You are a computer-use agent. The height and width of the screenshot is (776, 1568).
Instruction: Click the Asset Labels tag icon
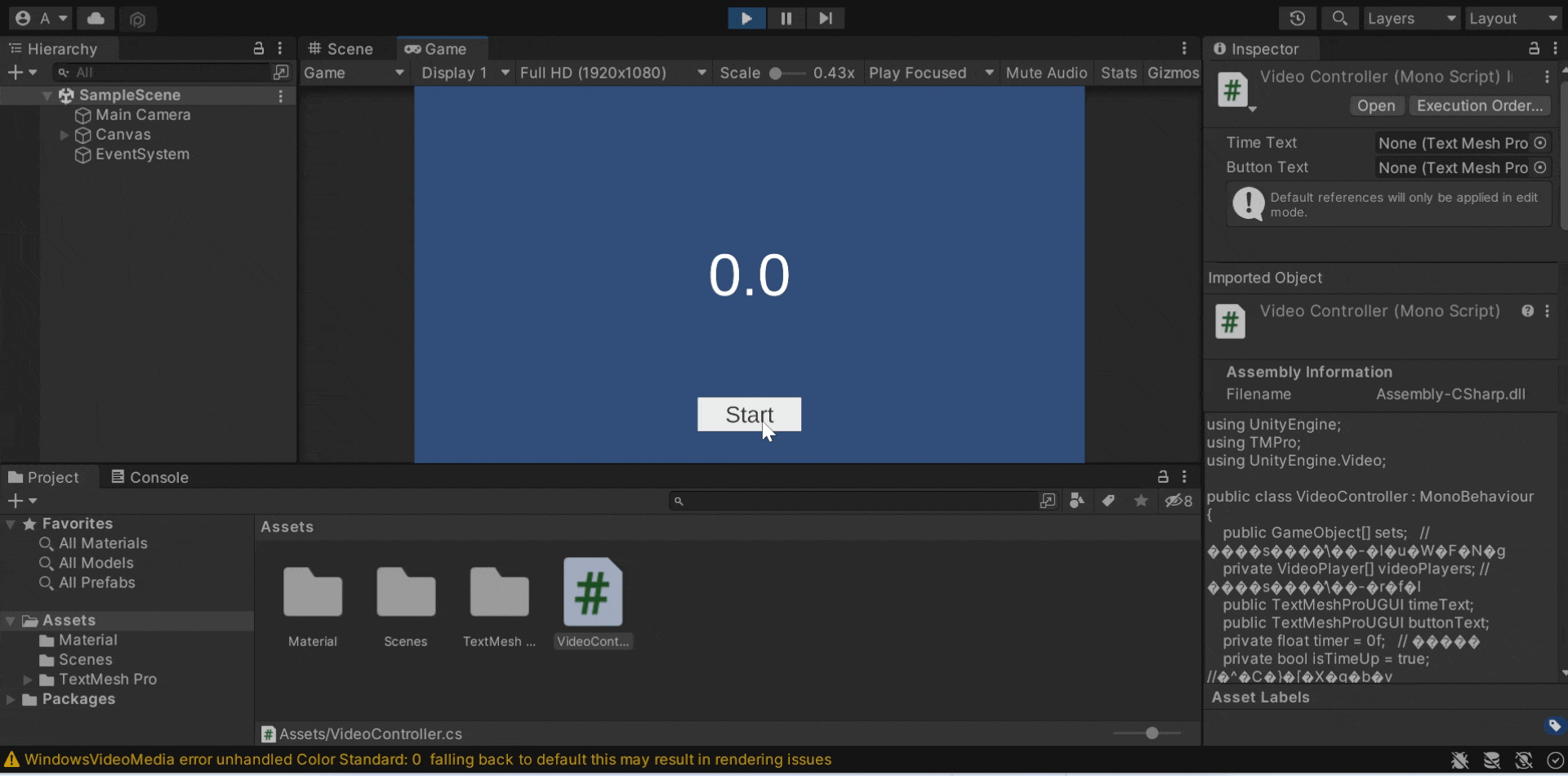[1554, 725]
